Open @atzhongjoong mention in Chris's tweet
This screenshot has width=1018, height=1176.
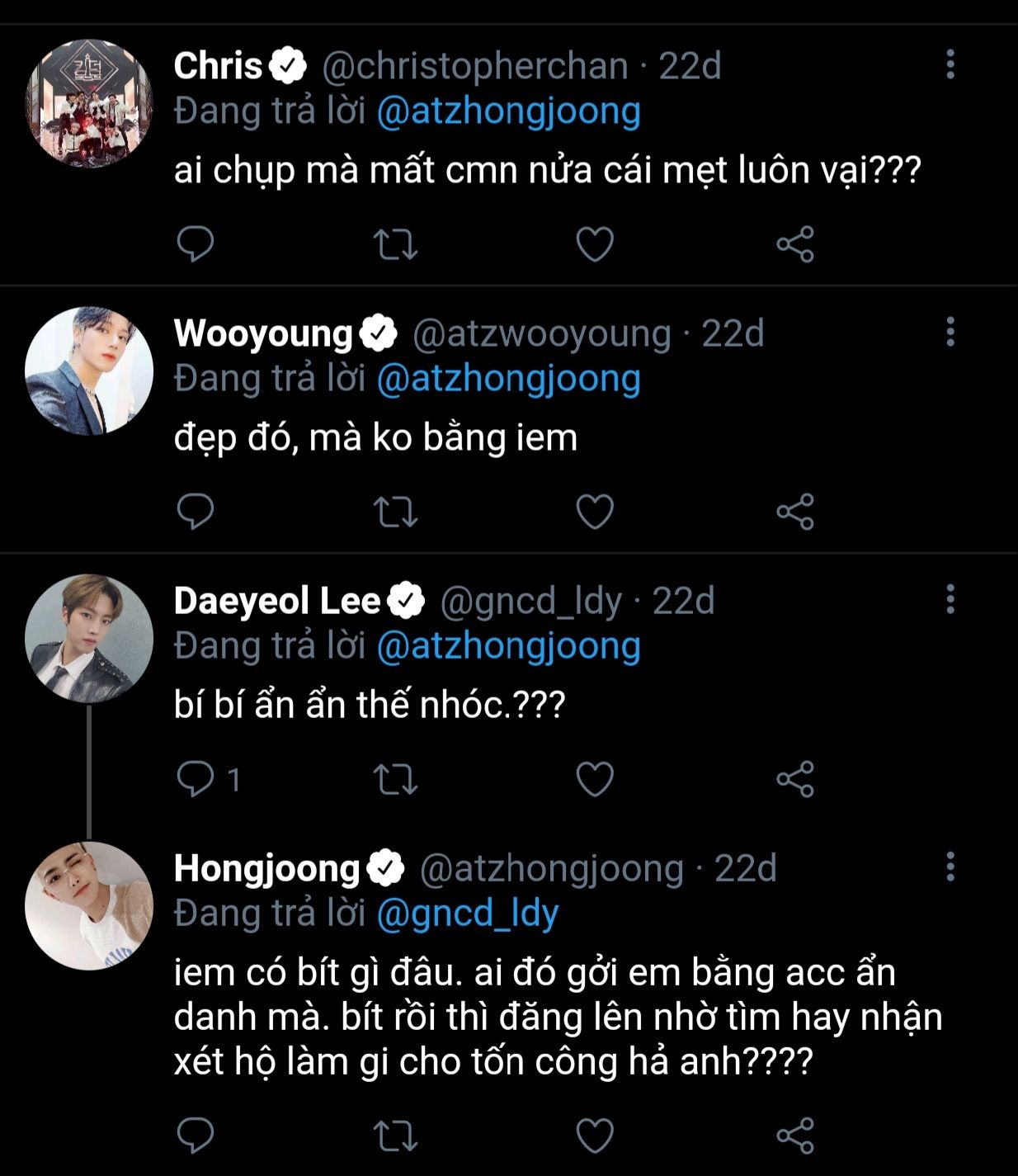[508, 111]
